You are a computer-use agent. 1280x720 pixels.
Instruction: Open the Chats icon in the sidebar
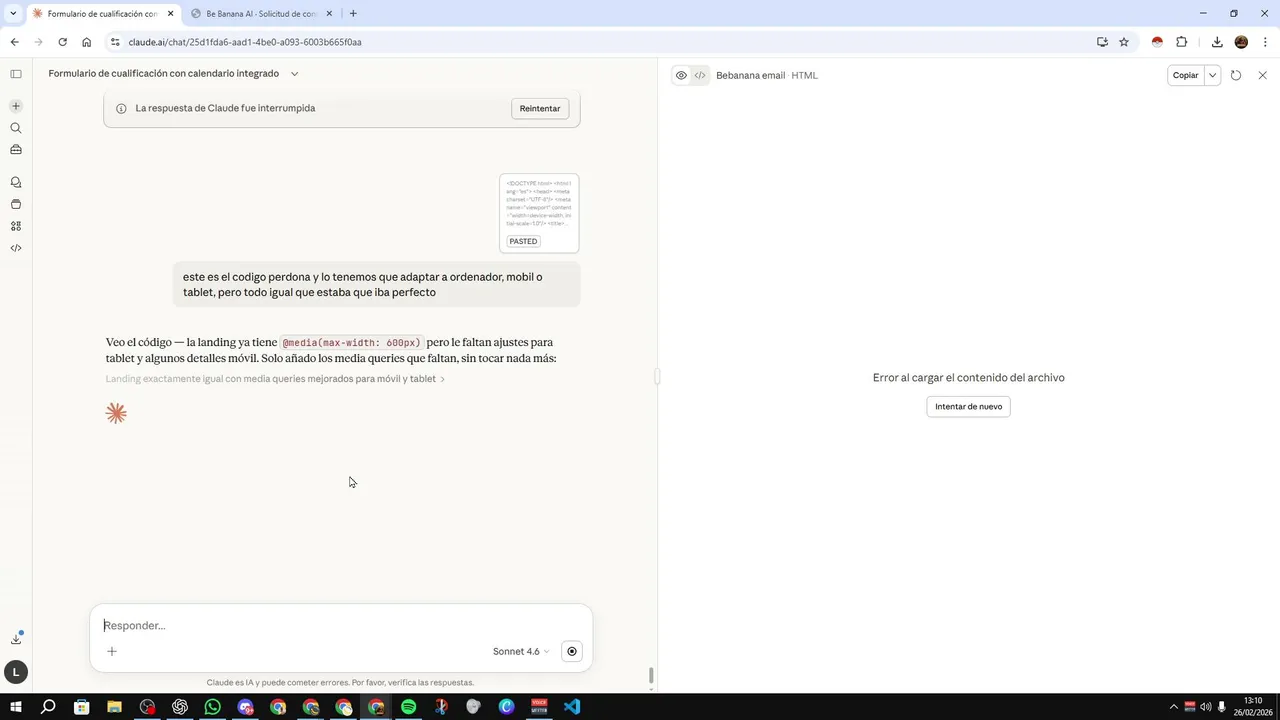(x=16, y=182)
